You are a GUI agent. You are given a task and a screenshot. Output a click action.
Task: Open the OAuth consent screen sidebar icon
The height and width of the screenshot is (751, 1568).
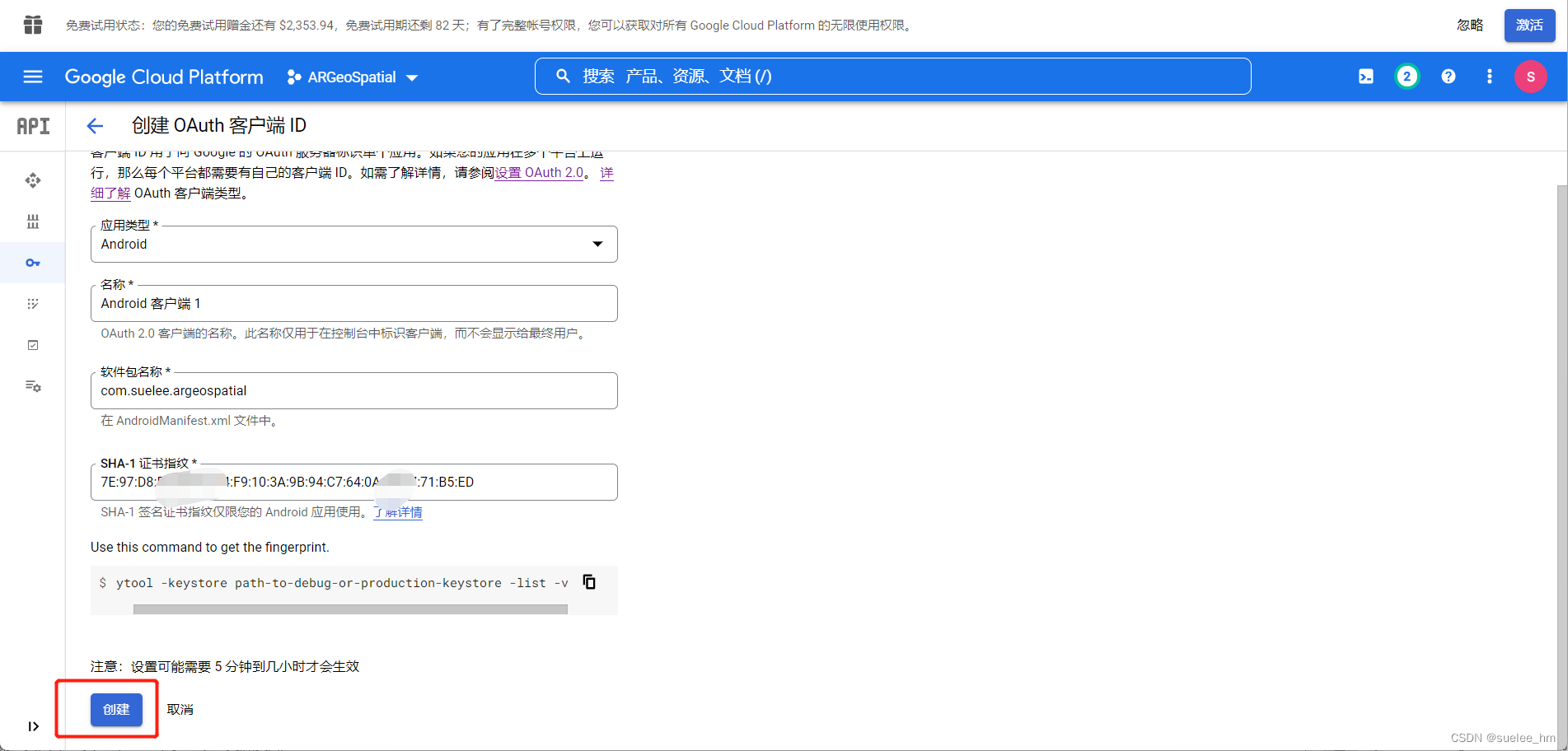click(x=33, y=304)
